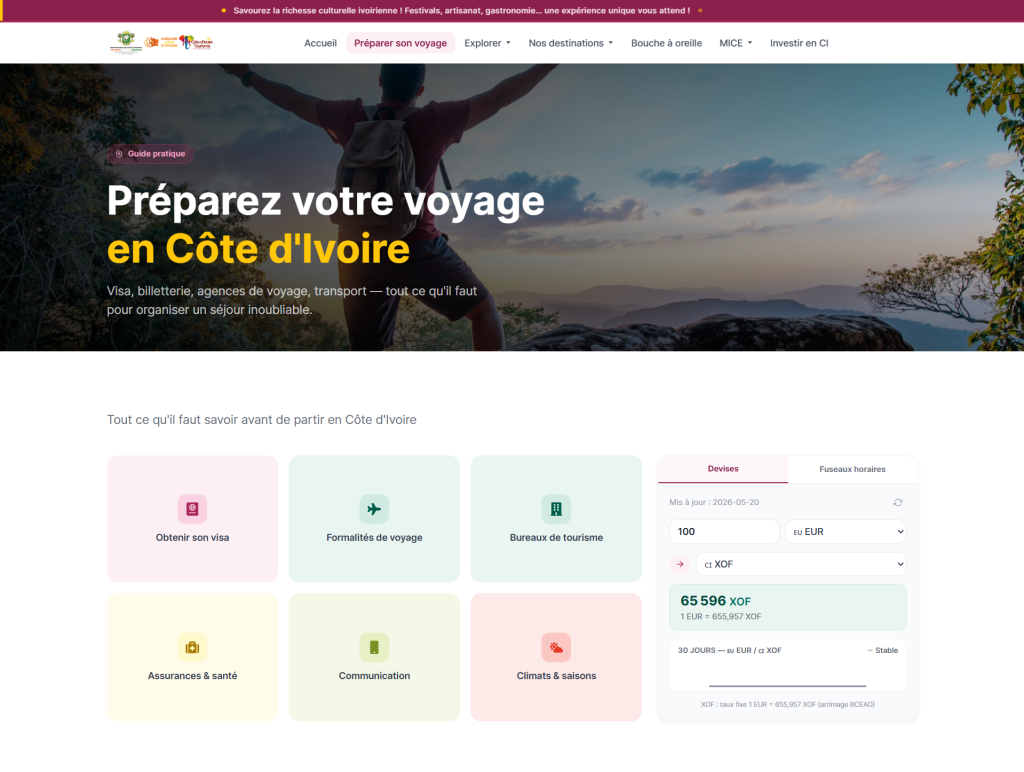Open the Communication card
This screenshot has width=1024, height=772.
click(x=374, y=657)
